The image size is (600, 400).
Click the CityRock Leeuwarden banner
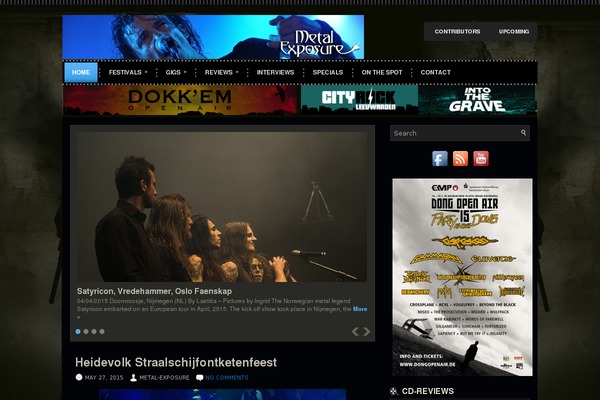click(x=359, y=100)
